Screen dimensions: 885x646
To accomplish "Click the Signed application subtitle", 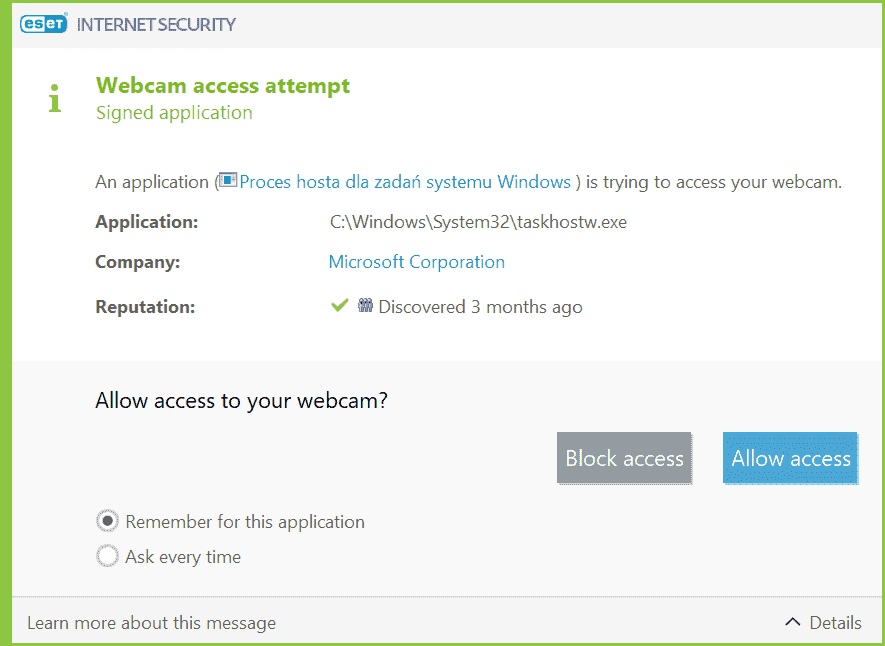I will [x=174, y=113].
